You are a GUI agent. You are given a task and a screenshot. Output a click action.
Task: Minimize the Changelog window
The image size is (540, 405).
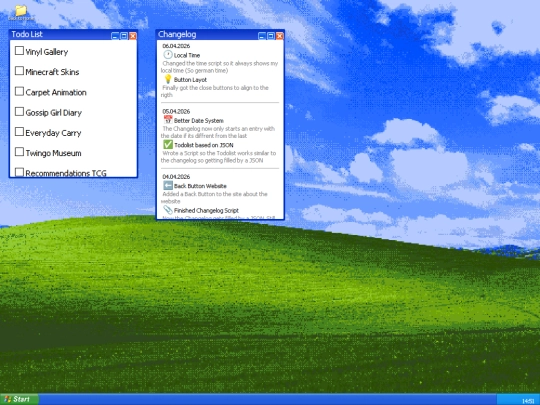(262, 36)
